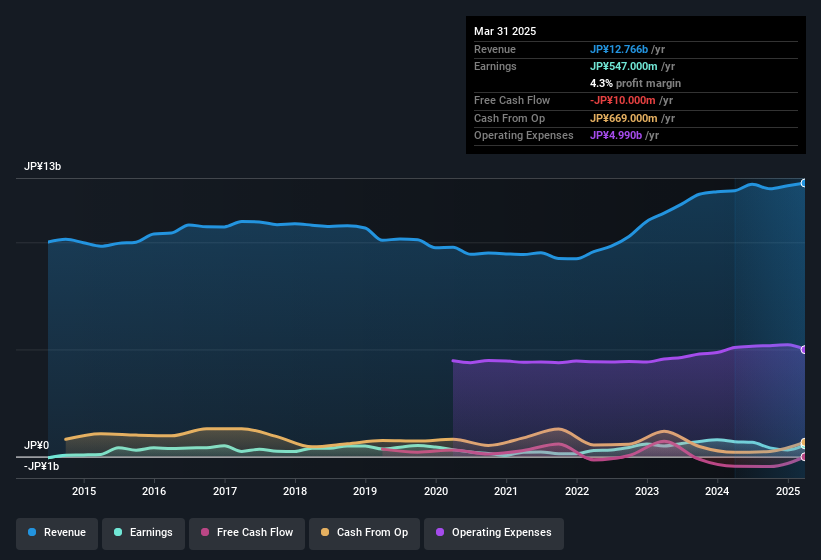
Task: Click the 4.3% profit margin text
Action: (x=635, y=83)
